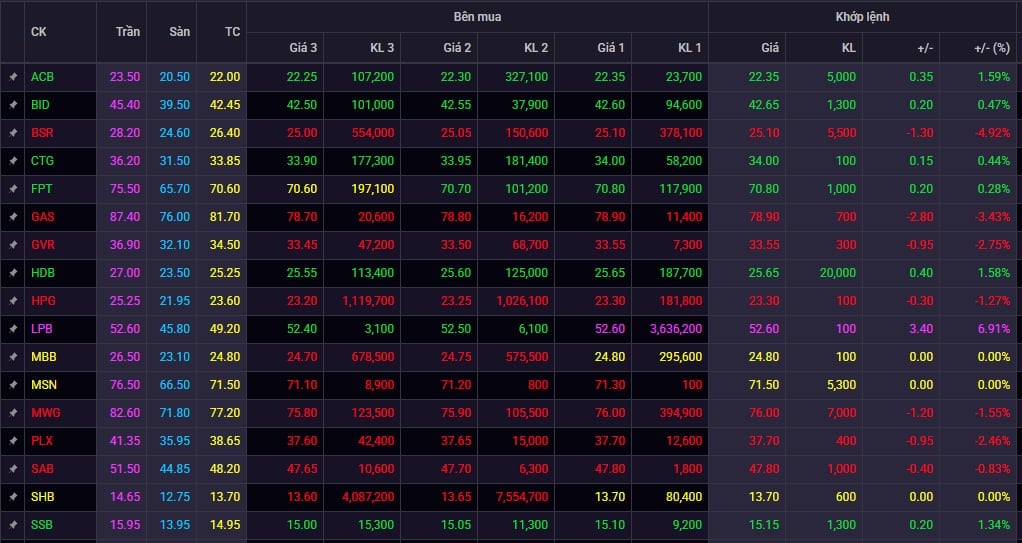Image resolution: width=1022 pixels, height=543 pixels.
Task: Pin the SHB stock row
Action: coord(12,497)
